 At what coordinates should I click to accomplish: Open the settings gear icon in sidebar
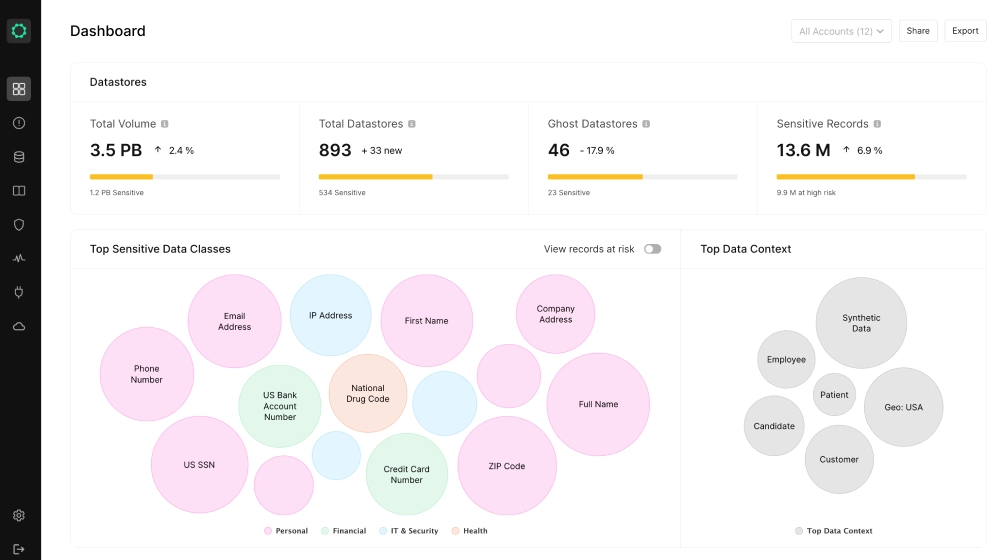(19, 516)
